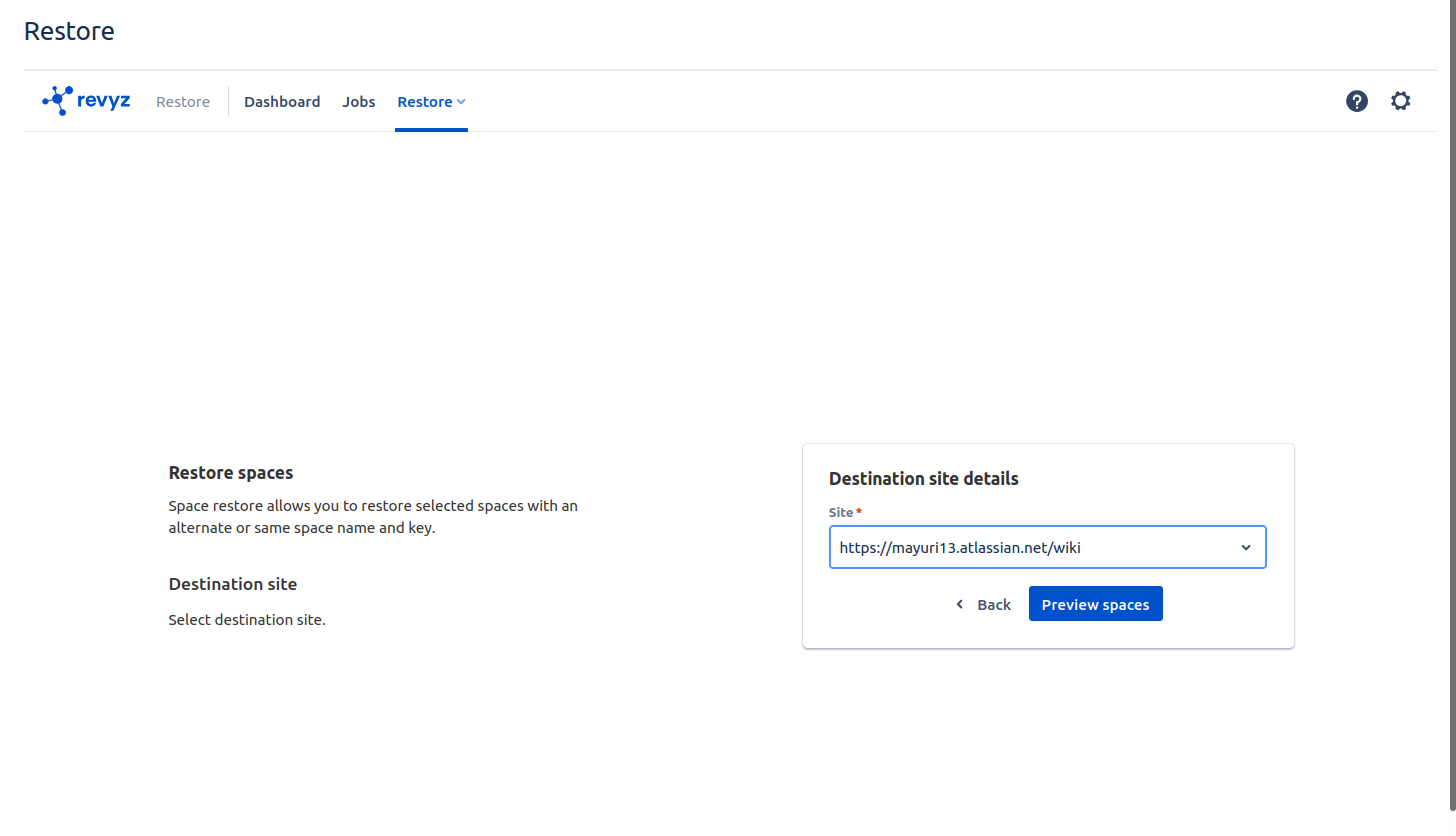
Task: Click the gray Restore app label
Action: pyautogui.click(x=183, y=101)
